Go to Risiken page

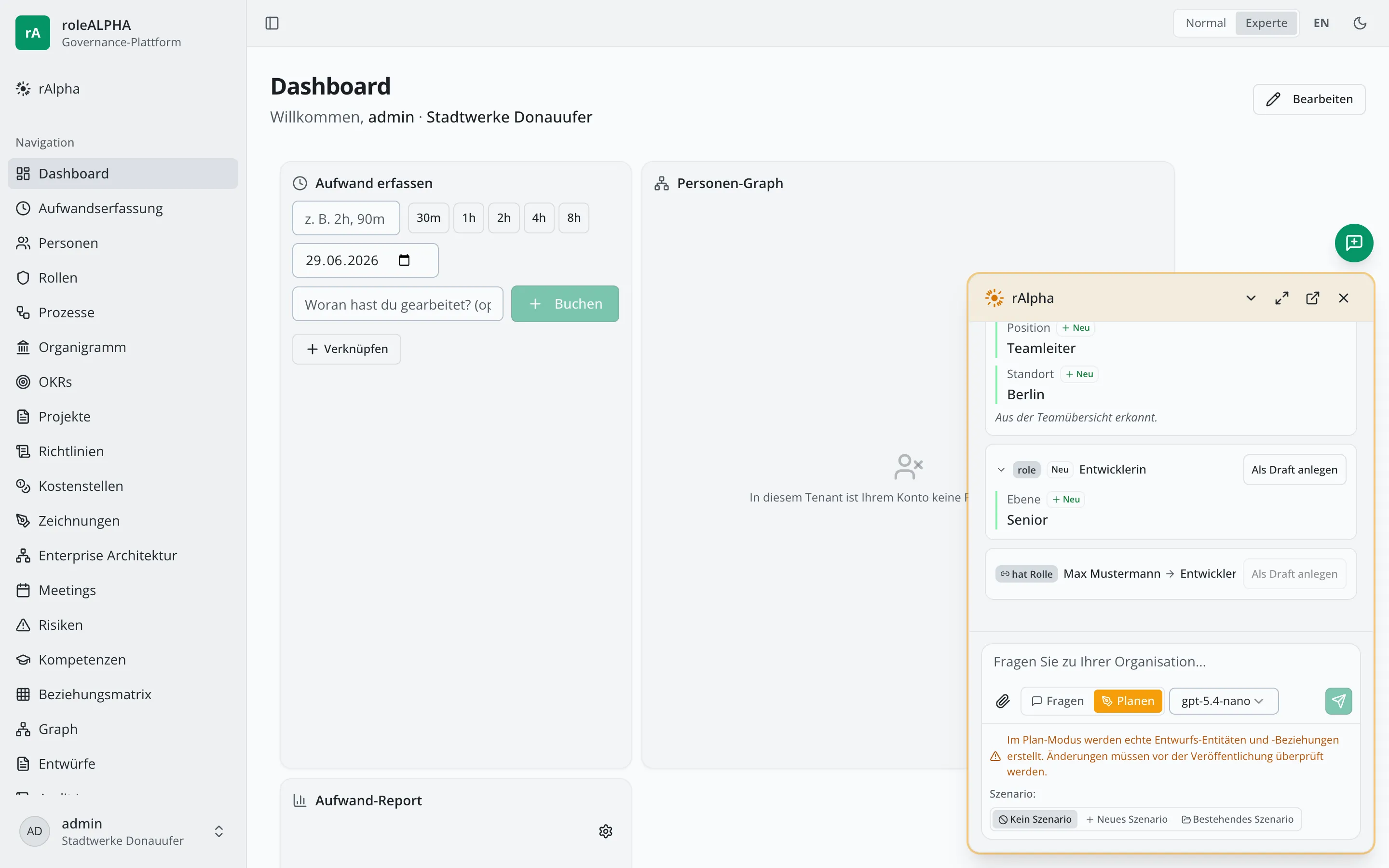[123, 625]
